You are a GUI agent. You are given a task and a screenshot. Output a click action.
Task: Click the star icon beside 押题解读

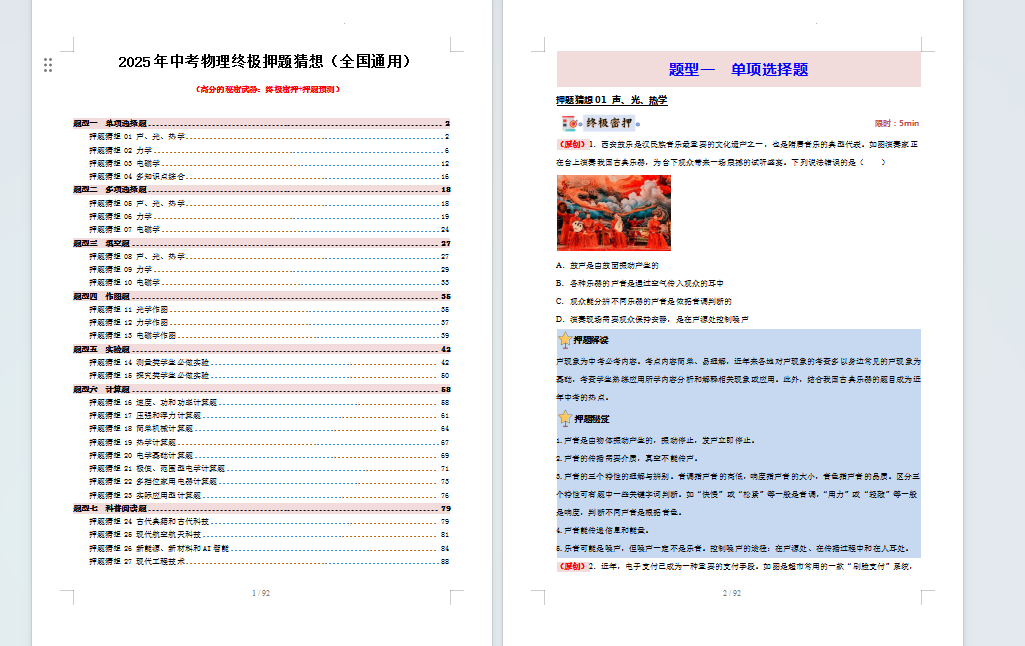pyautogui.click(x=565, y=340)
